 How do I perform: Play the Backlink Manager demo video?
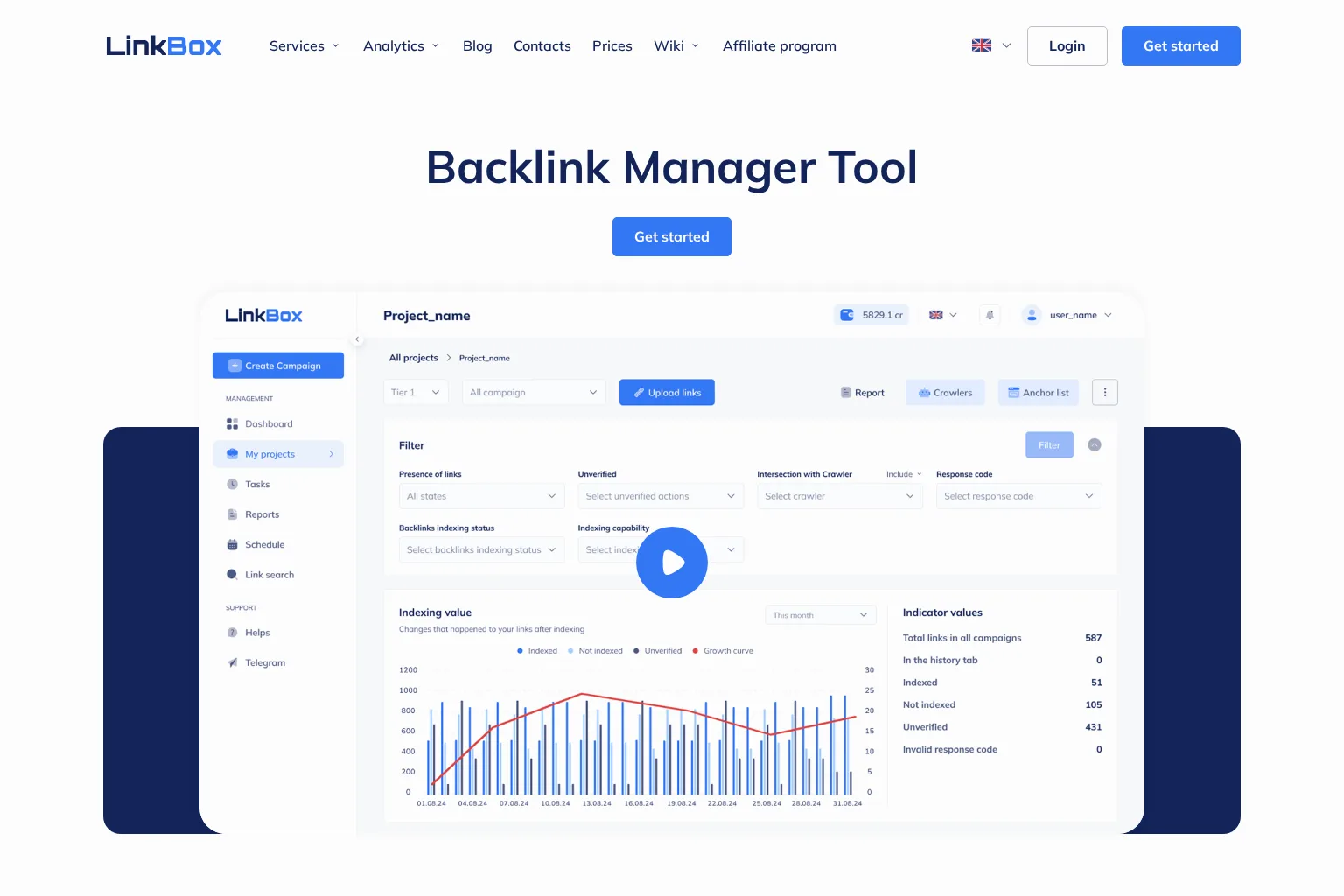pyautogui.click(x=672, y=563)
